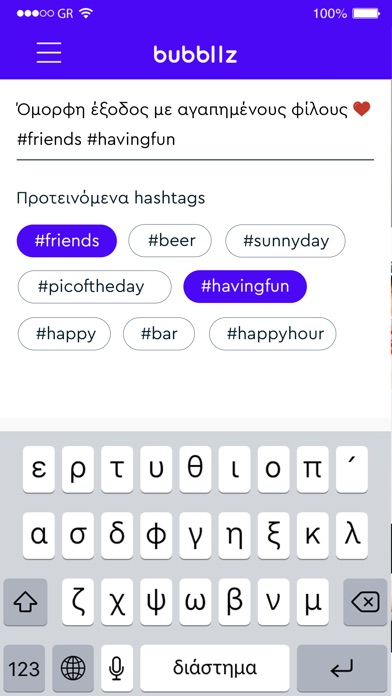Select the #happy hashtag chip
Image resolution: width=392 pixels, height=696 pixels.
click(x=64, y=334)
